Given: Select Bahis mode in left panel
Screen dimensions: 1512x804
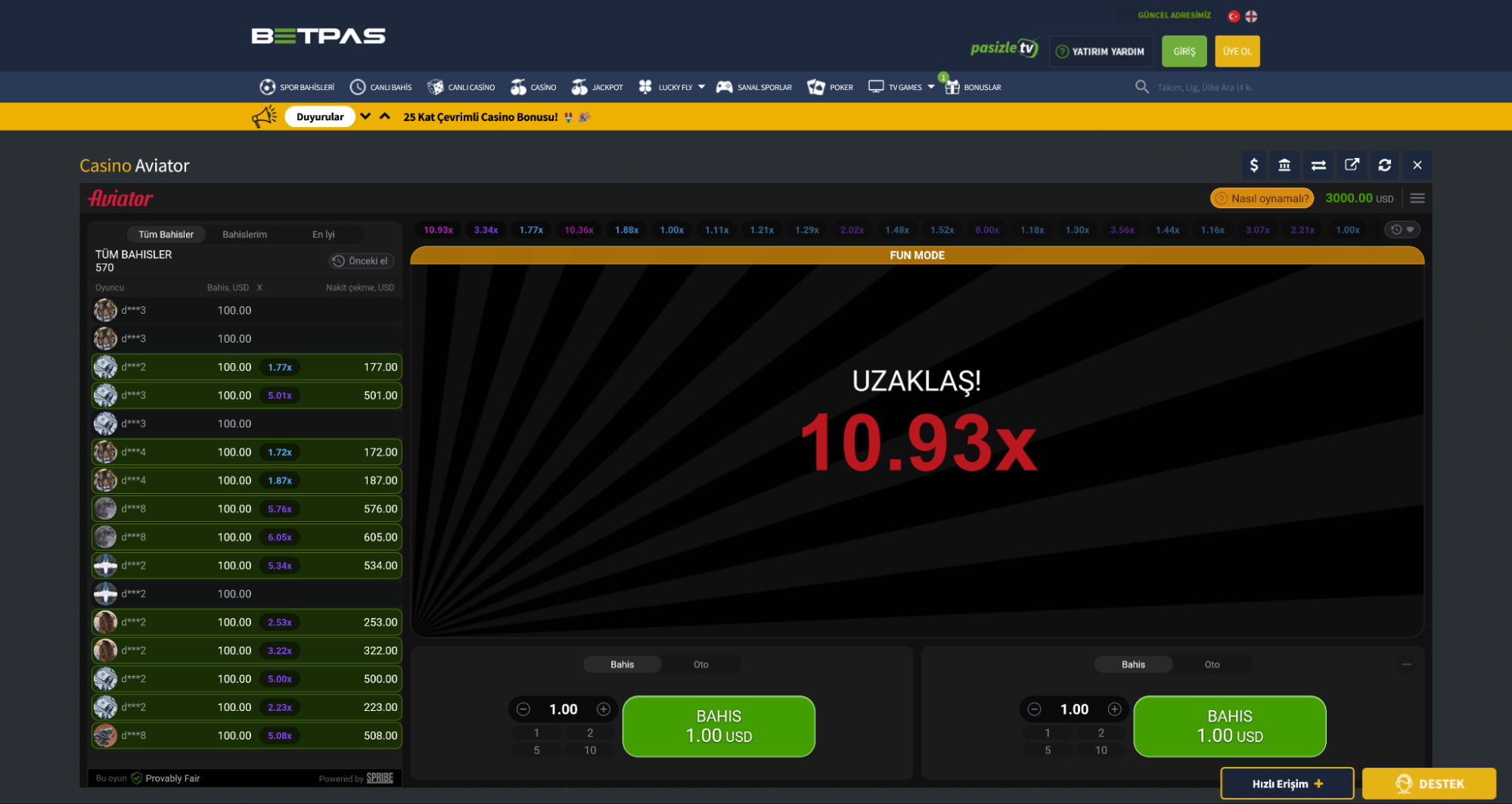Looking at the screenshot, I should pyautogui.click(x=622, y=664).
